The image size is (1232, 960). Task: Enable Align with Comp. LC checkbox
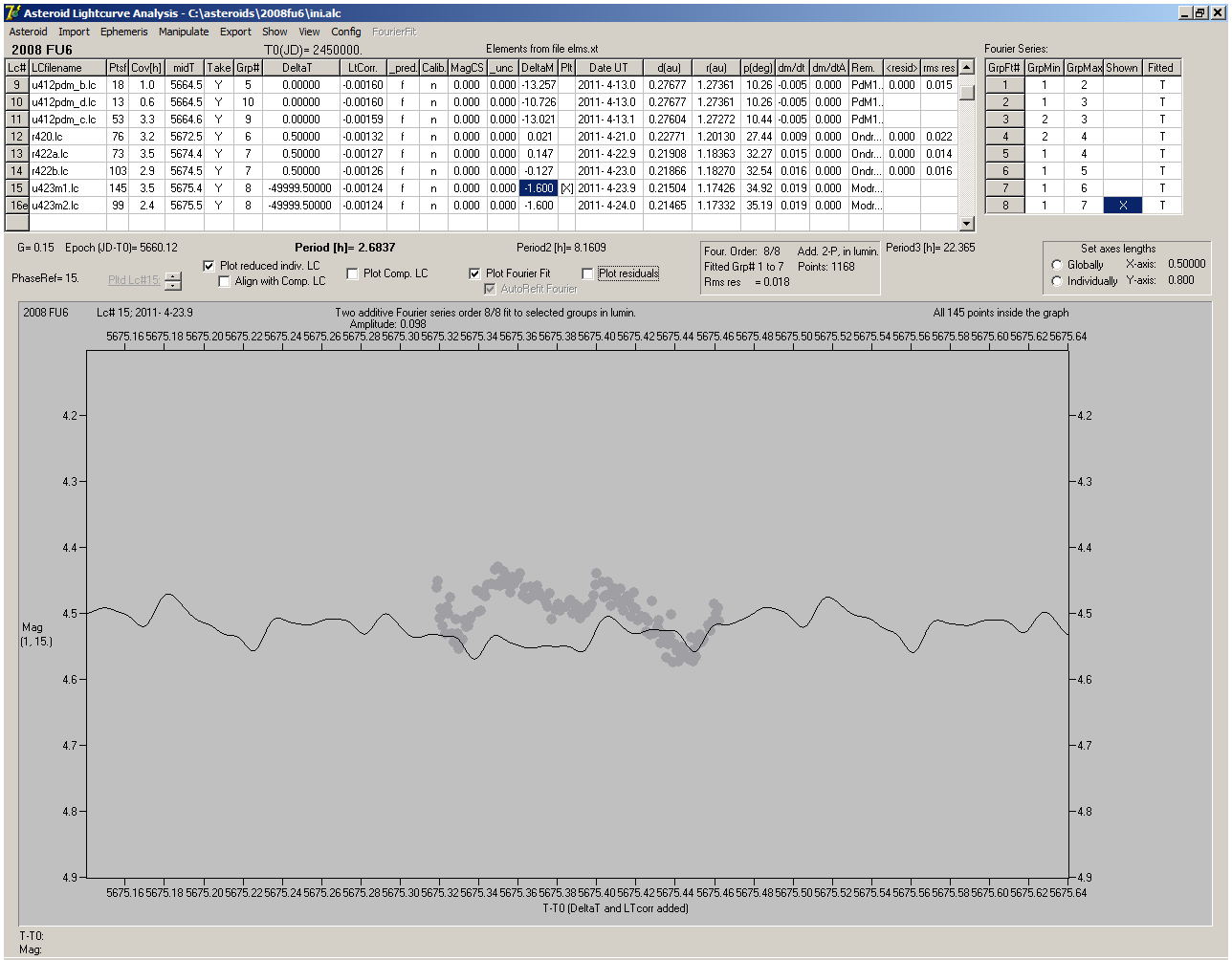(x=225, y=281)
